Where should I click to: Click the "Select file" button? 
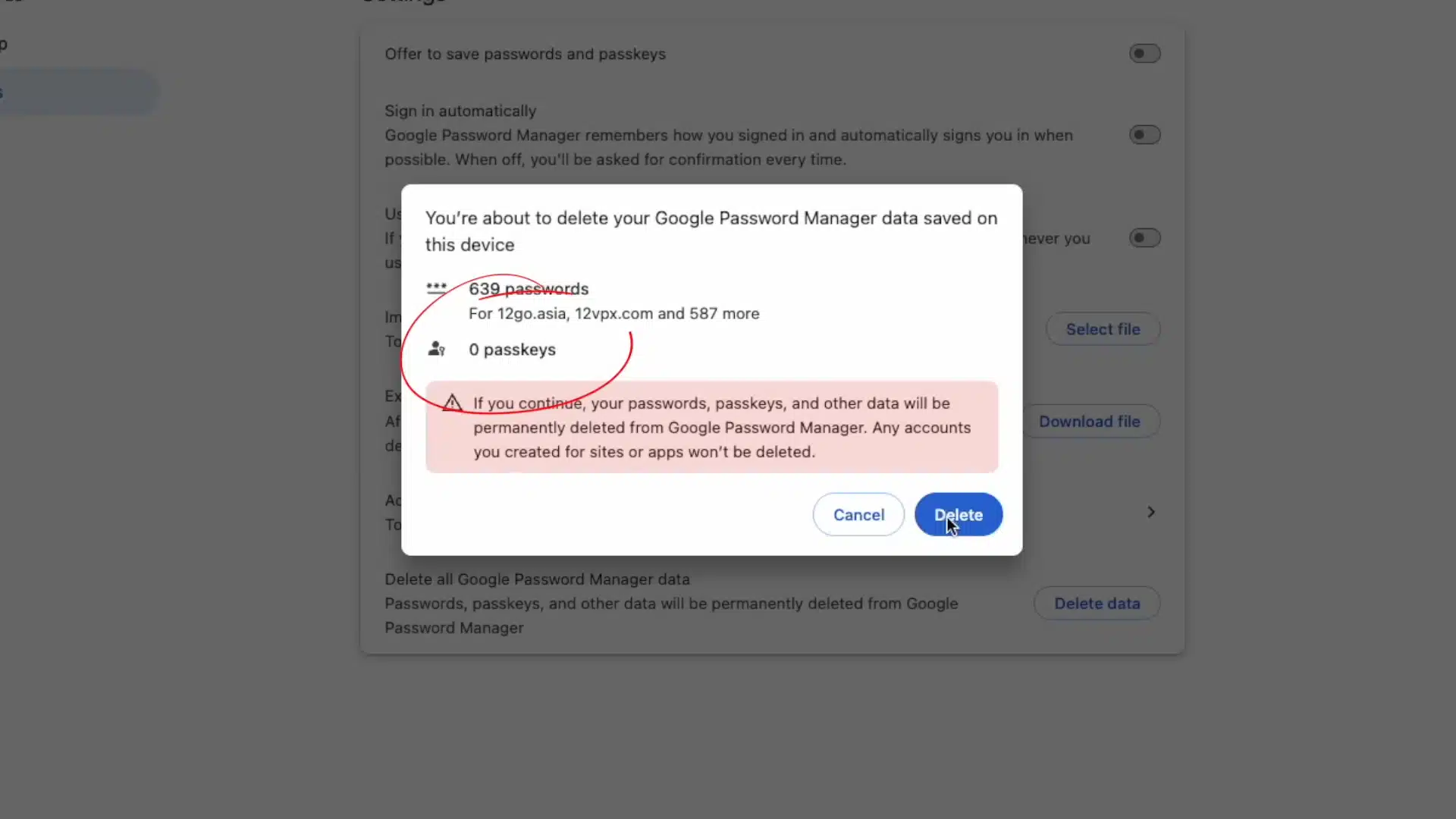[1103, 328]
